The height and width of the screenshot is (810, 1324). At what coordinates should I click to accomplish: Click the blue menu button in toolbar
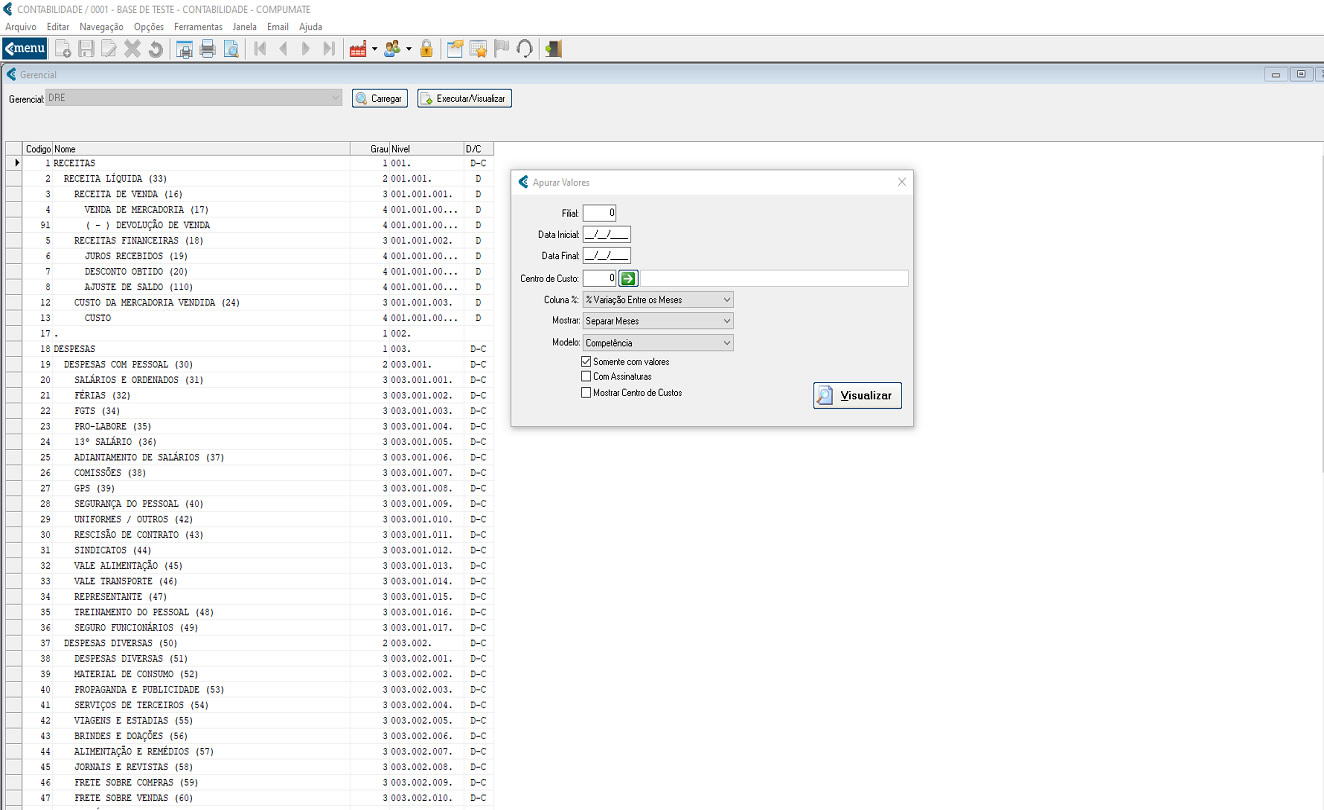25,49
